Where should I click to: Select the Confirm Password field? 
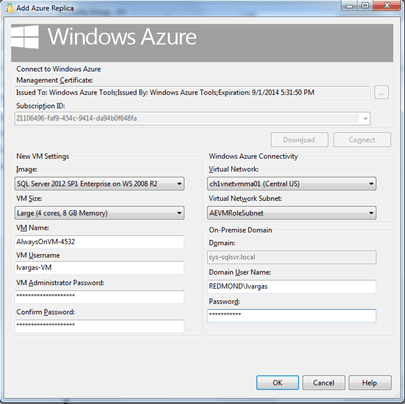coord(99,326)
